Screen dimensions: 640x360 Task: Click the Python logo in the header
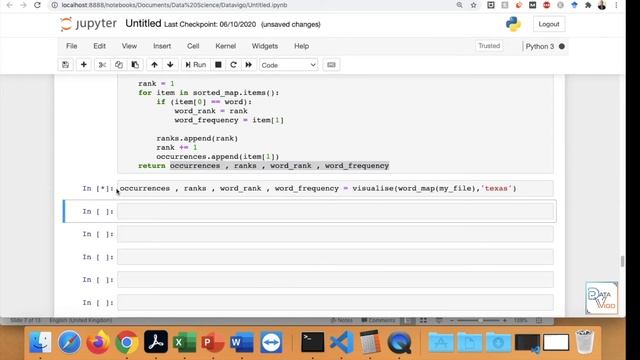pos(513,24)
